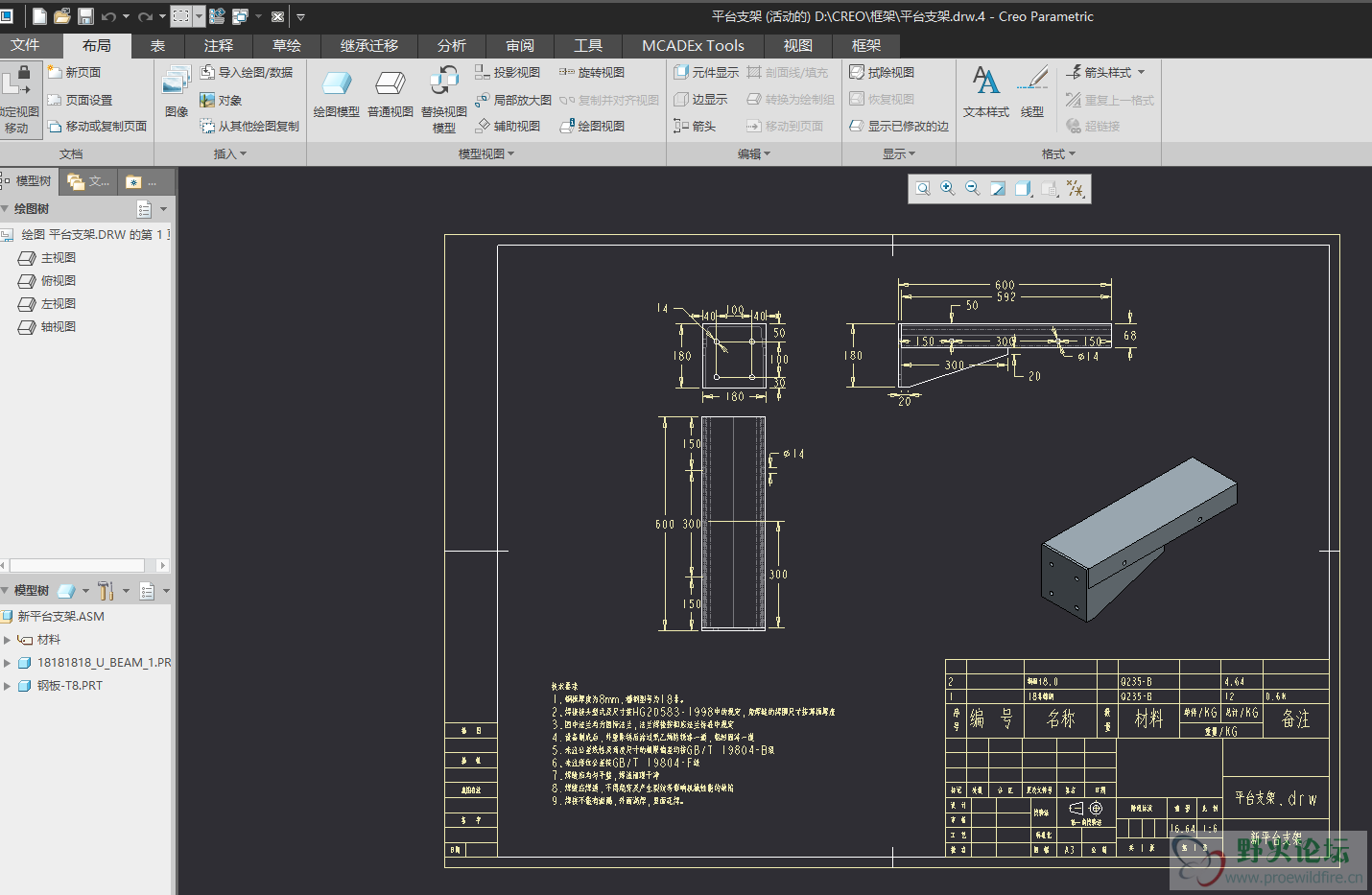1372x895 pixels.
Task: Click the Open folder icon in quick access toolbar
Action: tap(62, 16)
